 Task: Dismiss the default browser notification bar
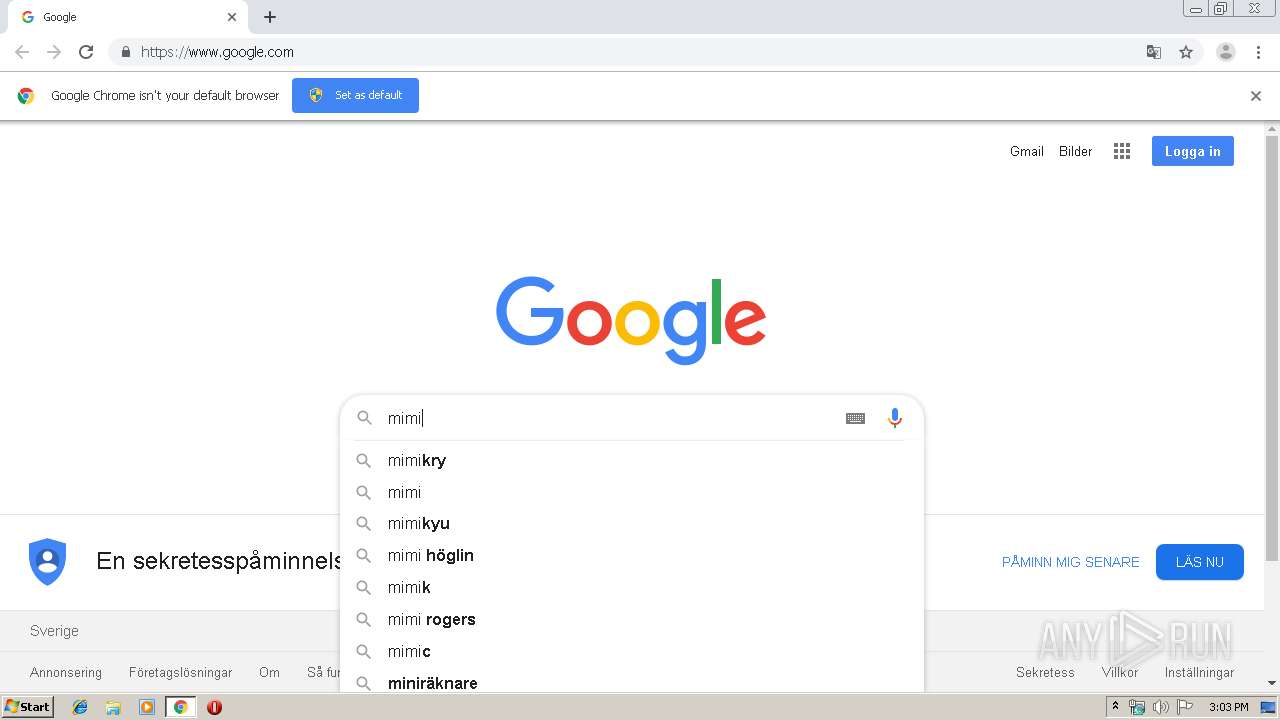(1256, 96)
